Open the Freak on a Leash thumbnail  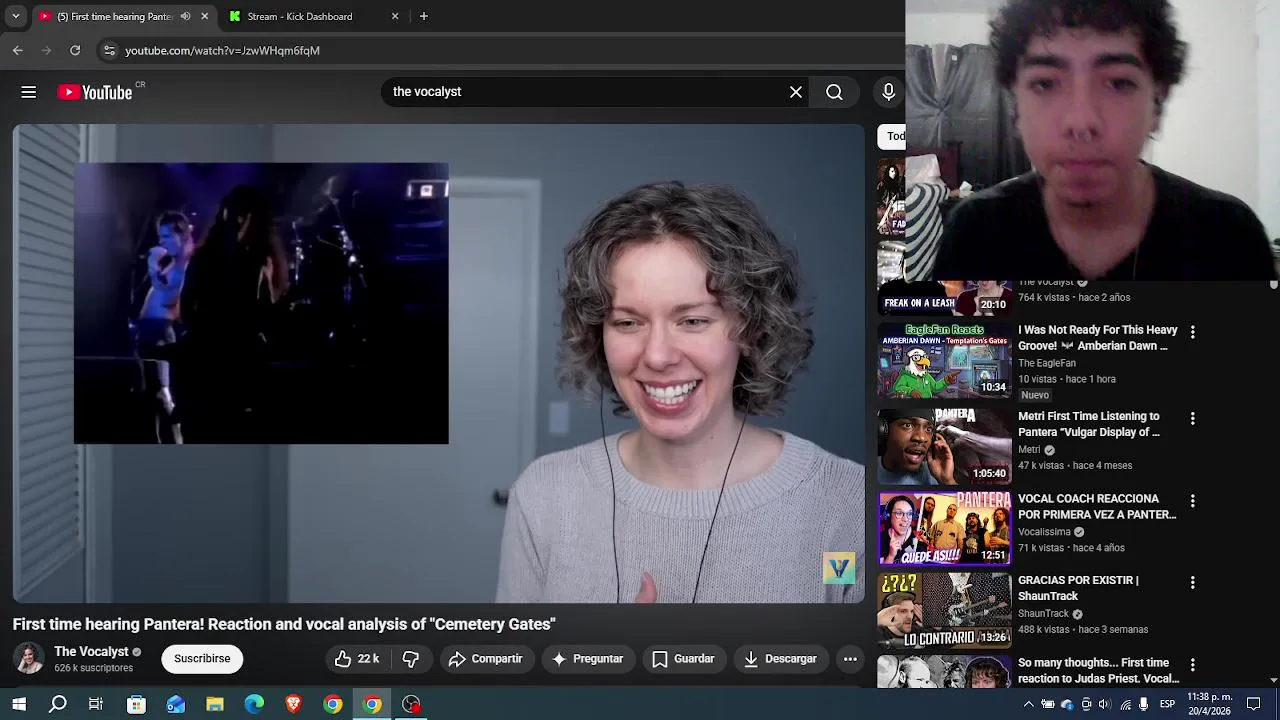point(944,298)
